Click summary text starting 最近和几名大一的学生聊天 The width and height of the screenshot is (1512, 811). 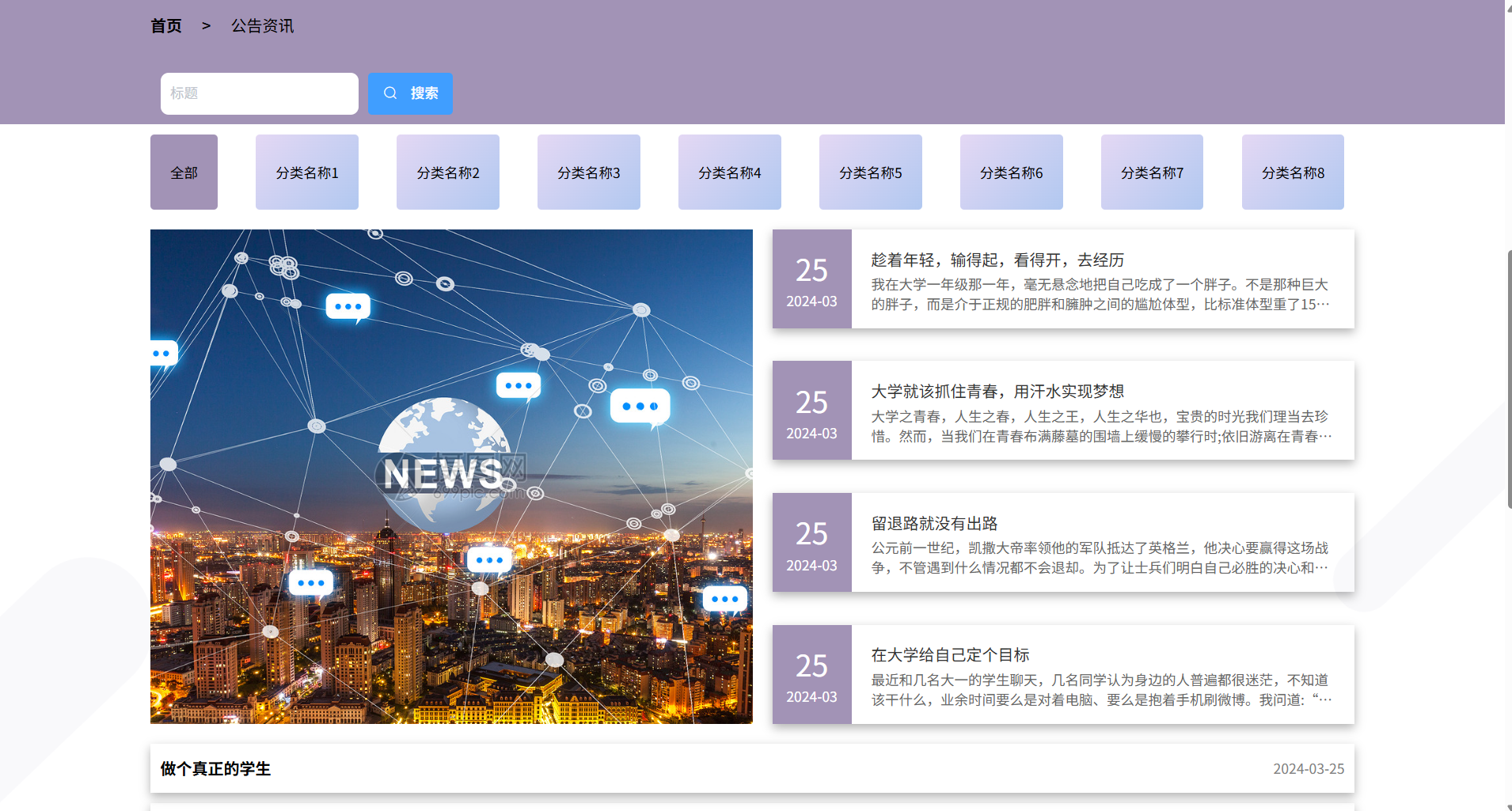click(1100, 690)
